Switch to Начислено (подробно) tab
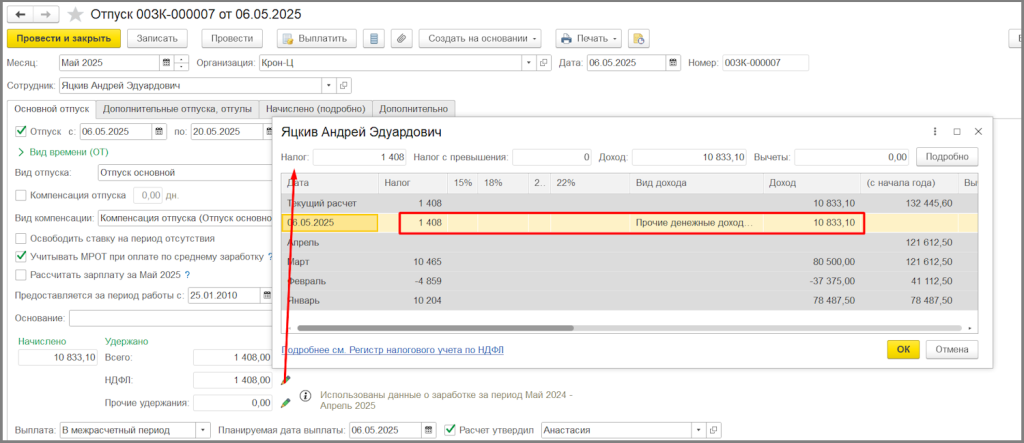 click(x=315, y=108)
